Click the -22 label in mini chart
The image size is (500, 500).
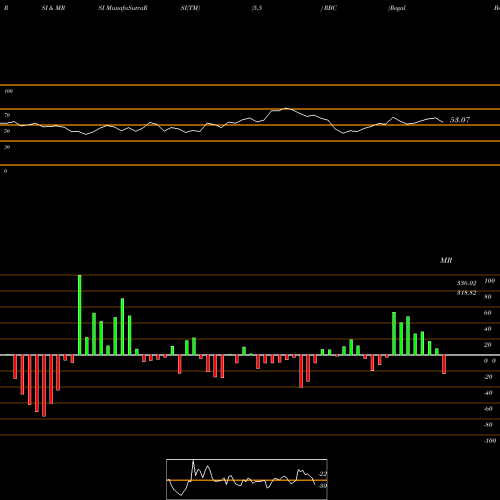pyautogui.click(x=323, y=474)
